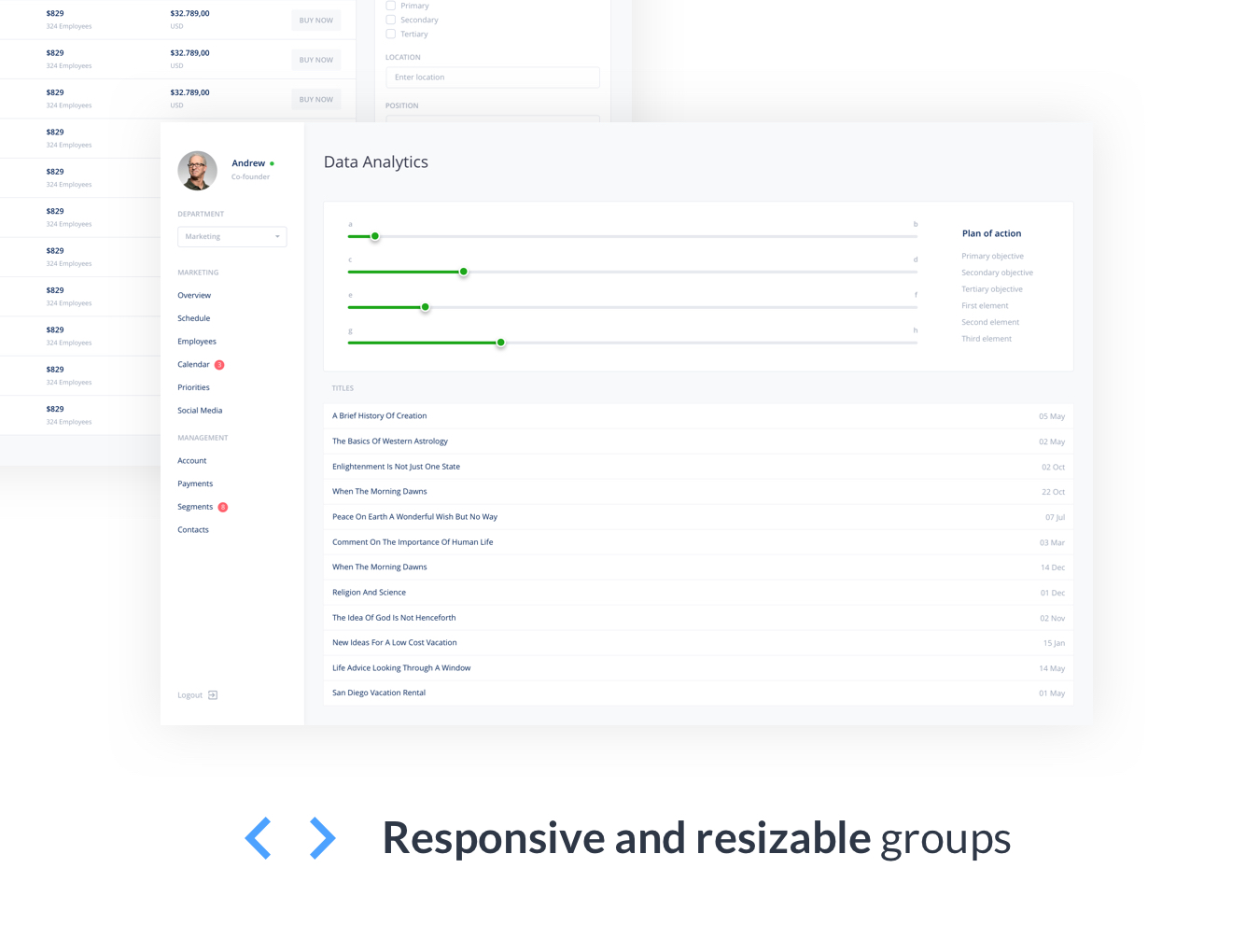
Task: Select Payments in Management menu
Action: pyautogui.click(x=195, y=484)
